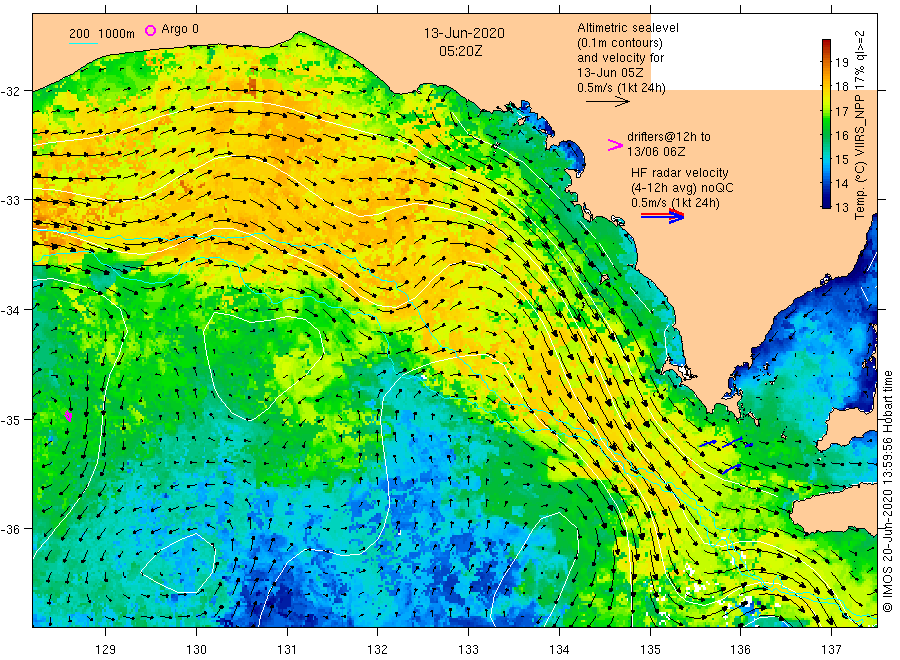Click the color bar value 19
900x660 pixels.
pyautogui.click(x=841, y=63)
